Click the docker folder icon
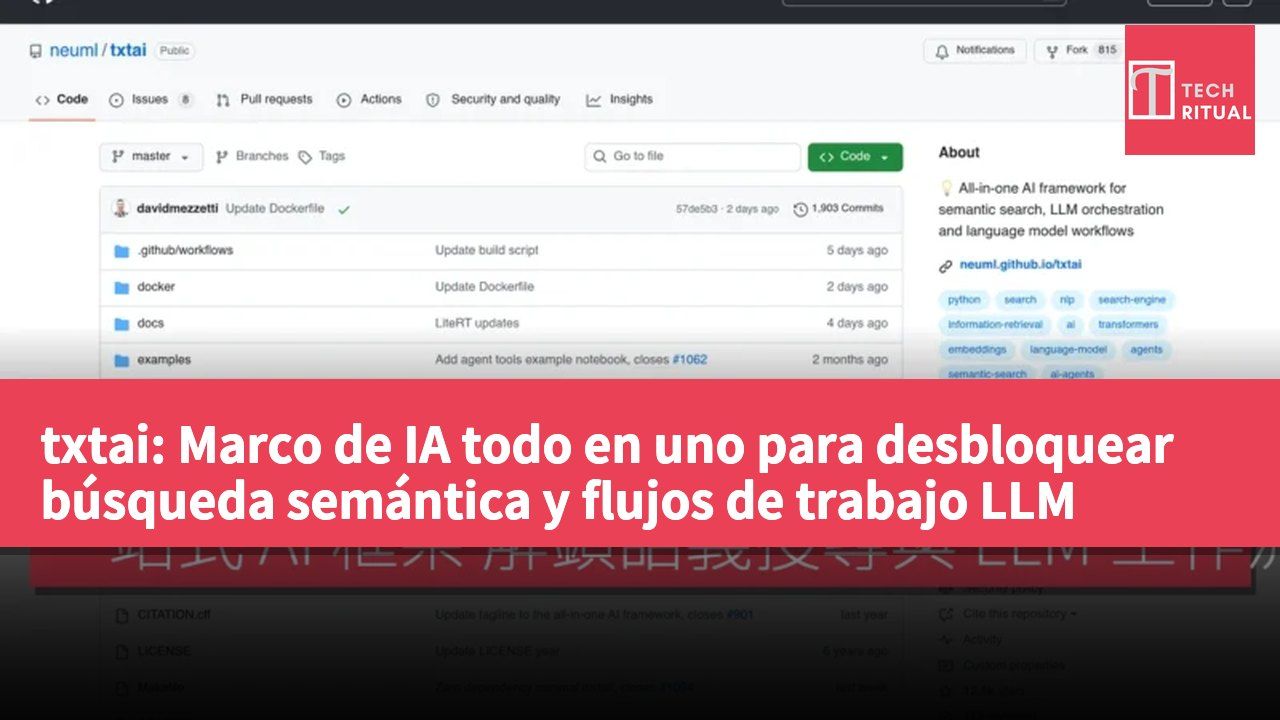This screenshot has width=1280, height=720. pos(122,287)
